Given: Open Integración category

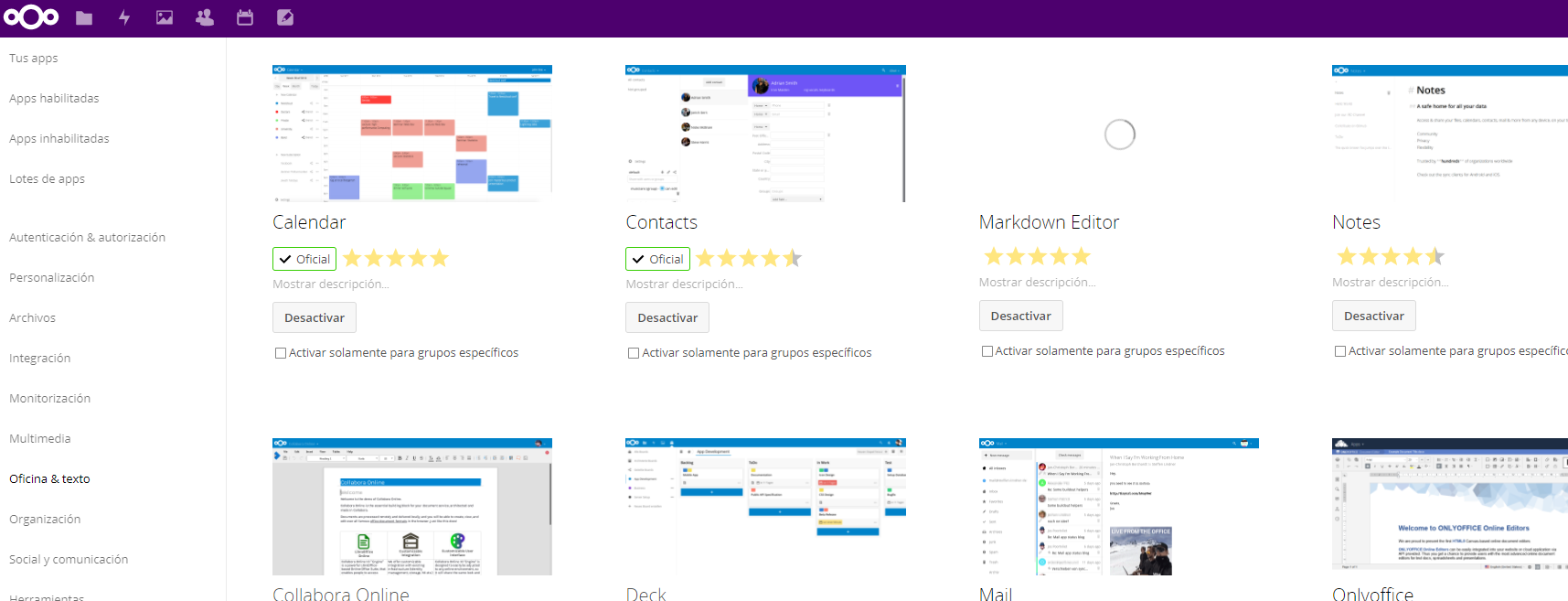Looking at the screenshot, I should point(40,358).
